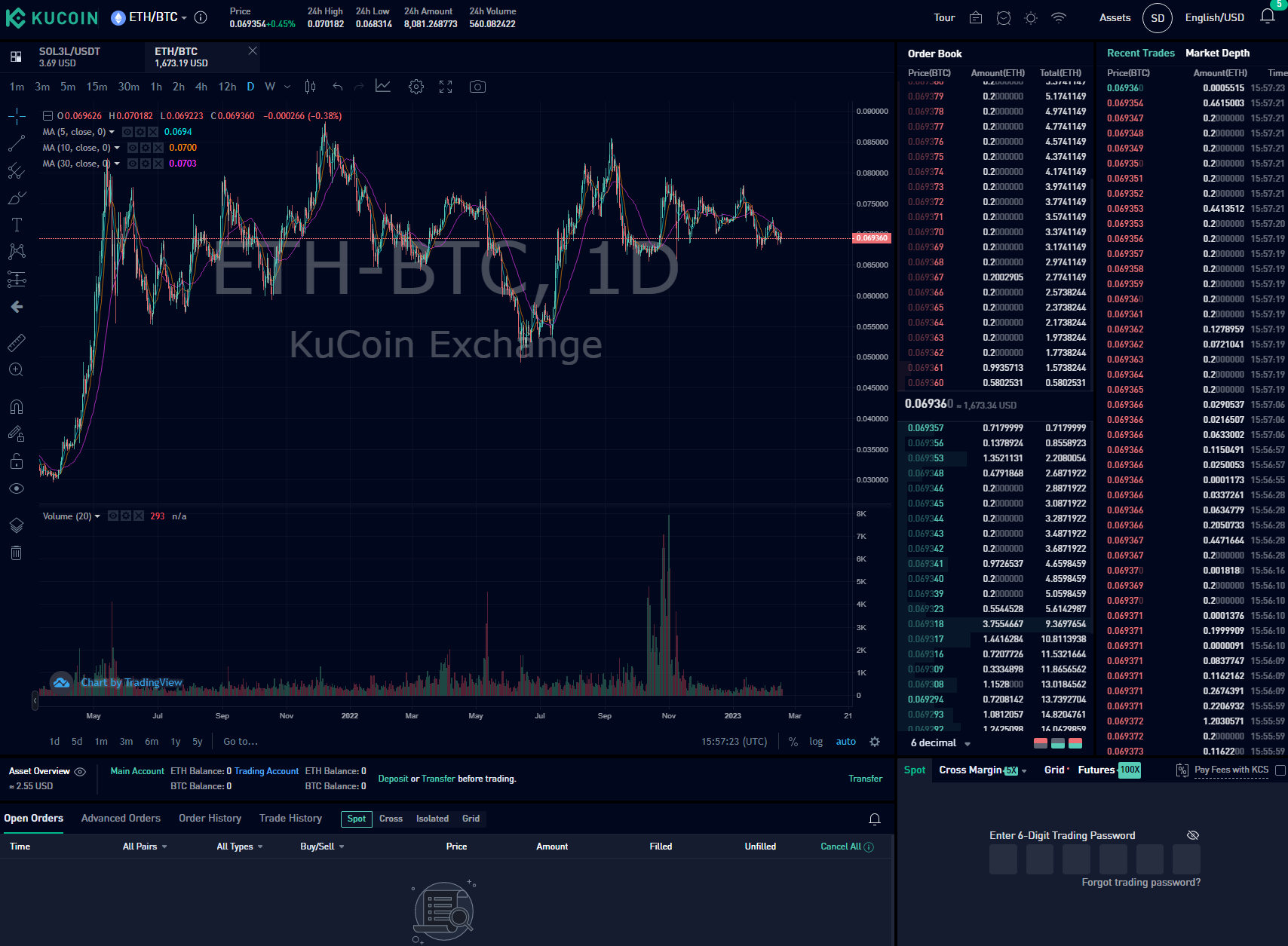Click the undo arrow in chart toolbar
The width and height of the screenshot is (1288, 946).
tap(338, 87)
